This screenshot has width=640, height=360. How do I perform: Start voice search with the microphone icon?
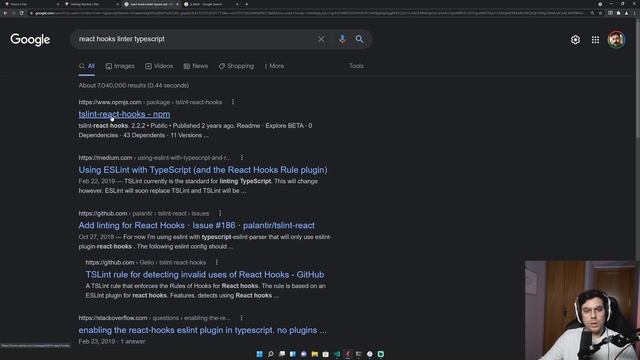[x=342, y=39]
